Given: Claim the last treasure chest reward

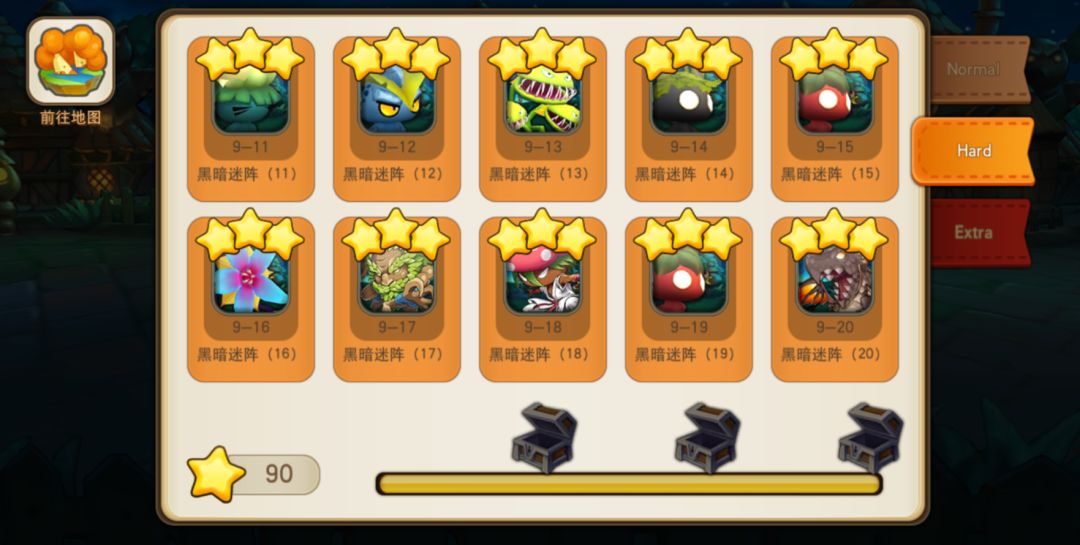Looking at the screenshot, I should coord(871,438).
